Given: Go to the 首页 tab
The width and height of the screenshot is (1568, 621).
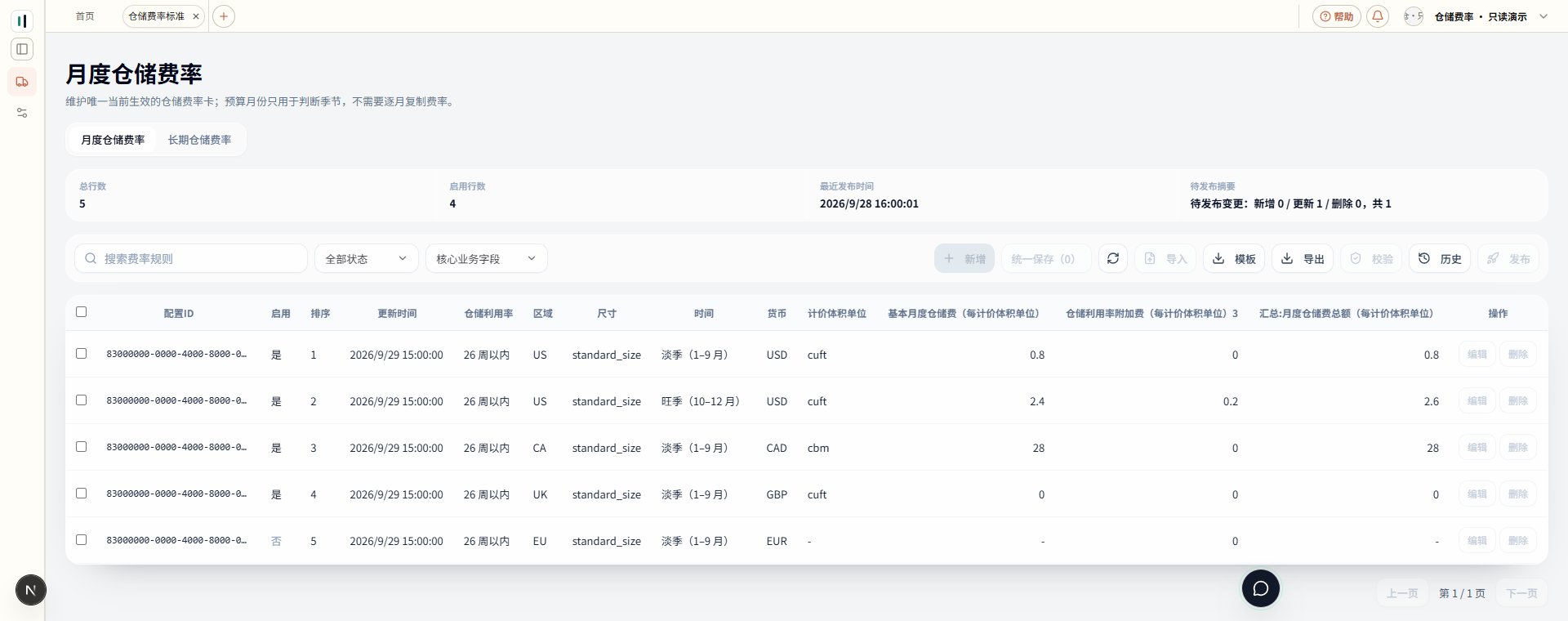Looking at the screenshot, I should [x=85, y=16].
